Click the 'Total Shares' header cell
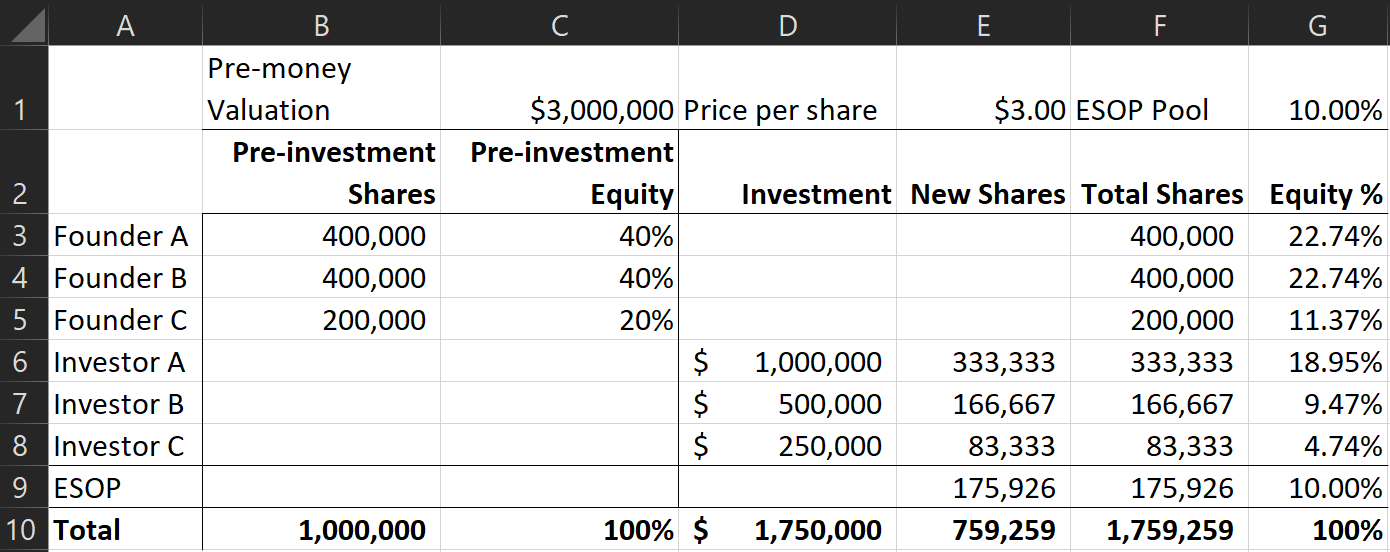Screen dimensions: 1390x552 tap(1160, 172)
